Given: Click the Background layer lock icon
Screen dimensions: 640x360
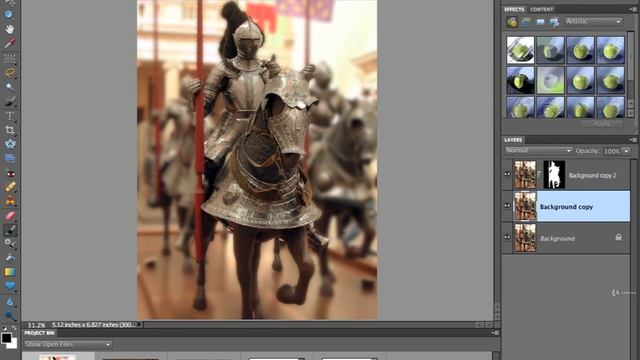Looking at the screenshot, I should [618, 237].
